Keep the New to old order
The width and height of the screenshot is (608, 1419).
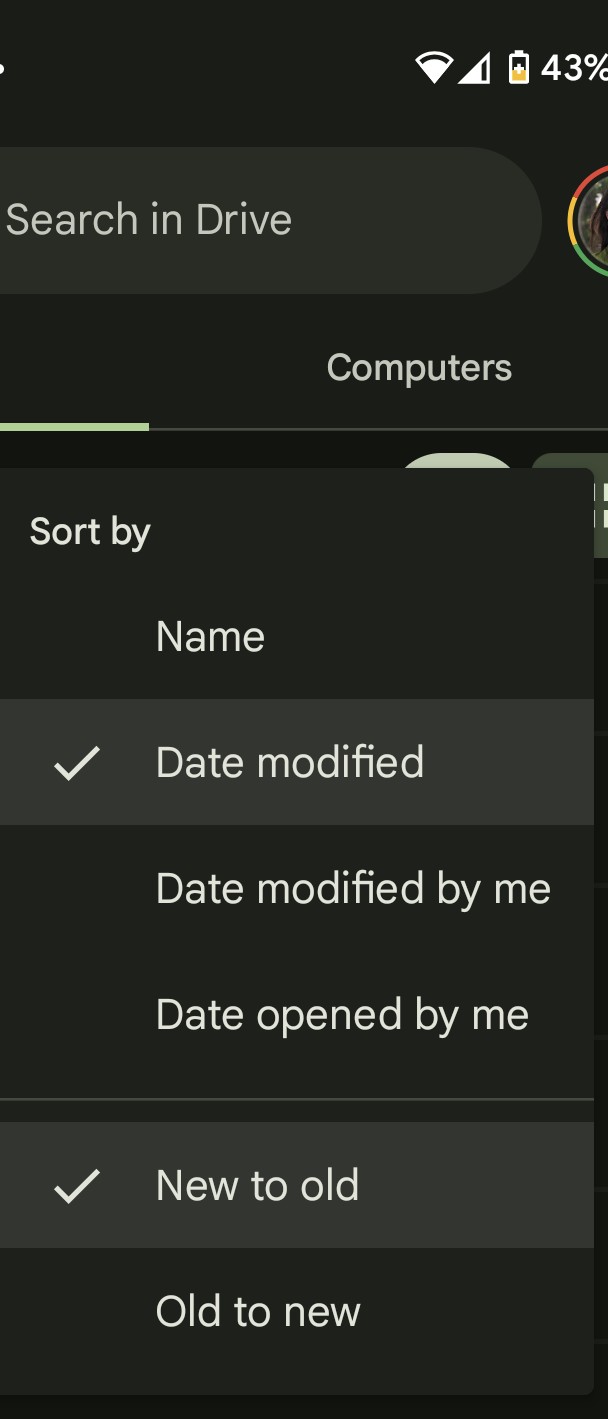257,1186
